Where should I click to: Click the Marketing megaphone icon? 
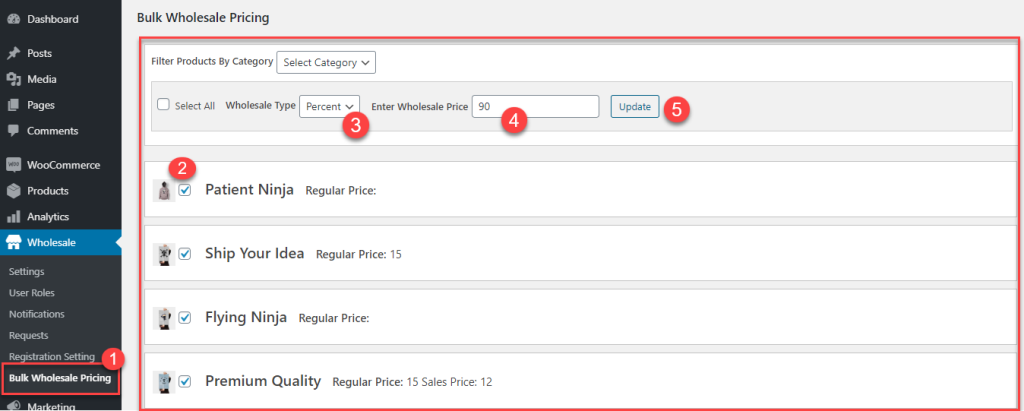click(13, 406)
